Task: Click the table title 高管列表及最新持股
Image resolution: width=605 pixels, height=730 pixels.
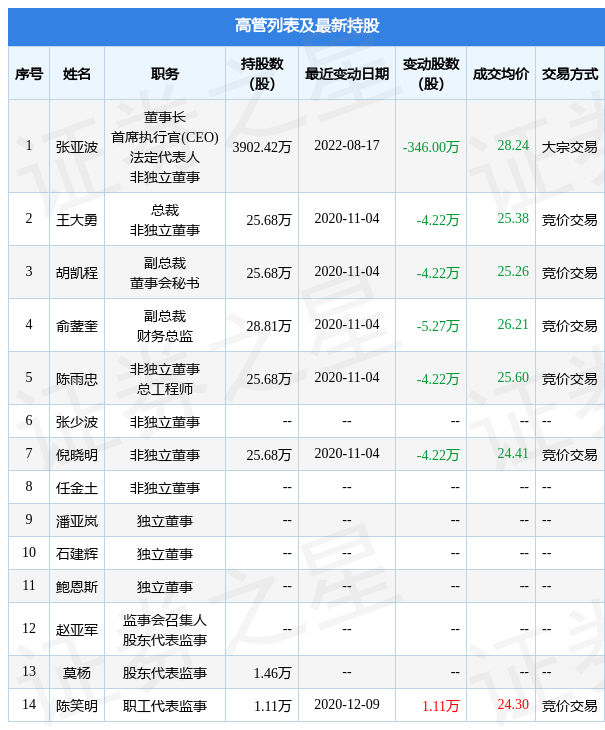Action: coord(307,26)
